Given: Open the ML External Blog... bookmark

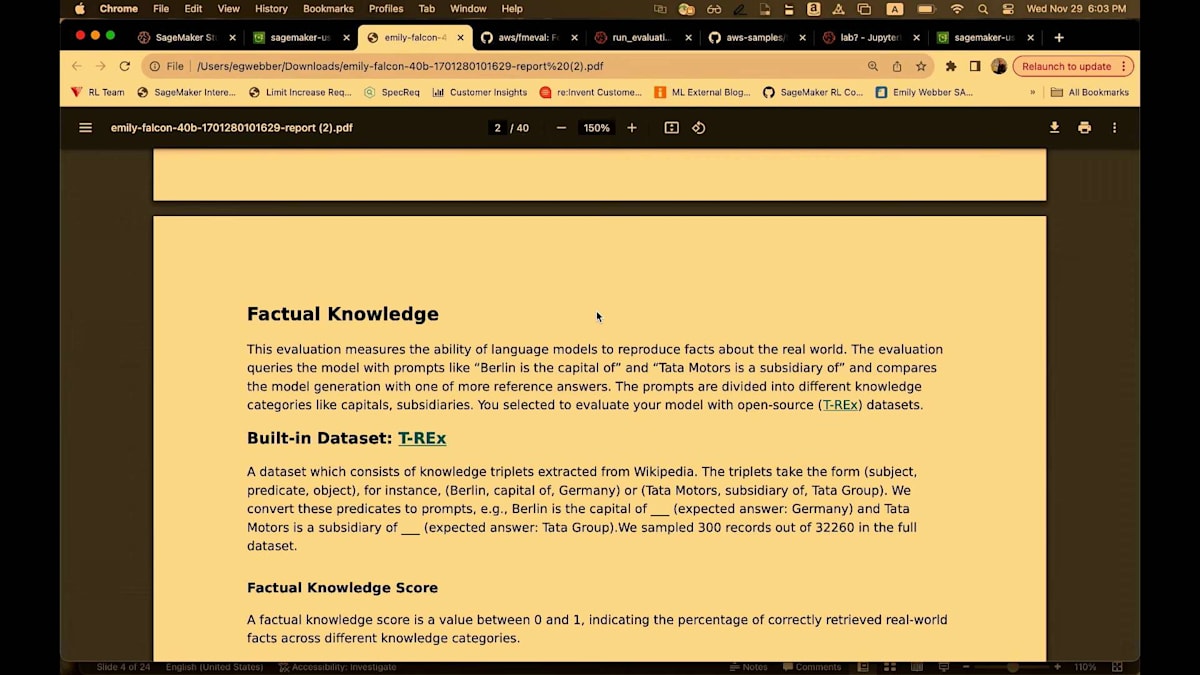Looking at the screenshot, I should pos(702,92).
